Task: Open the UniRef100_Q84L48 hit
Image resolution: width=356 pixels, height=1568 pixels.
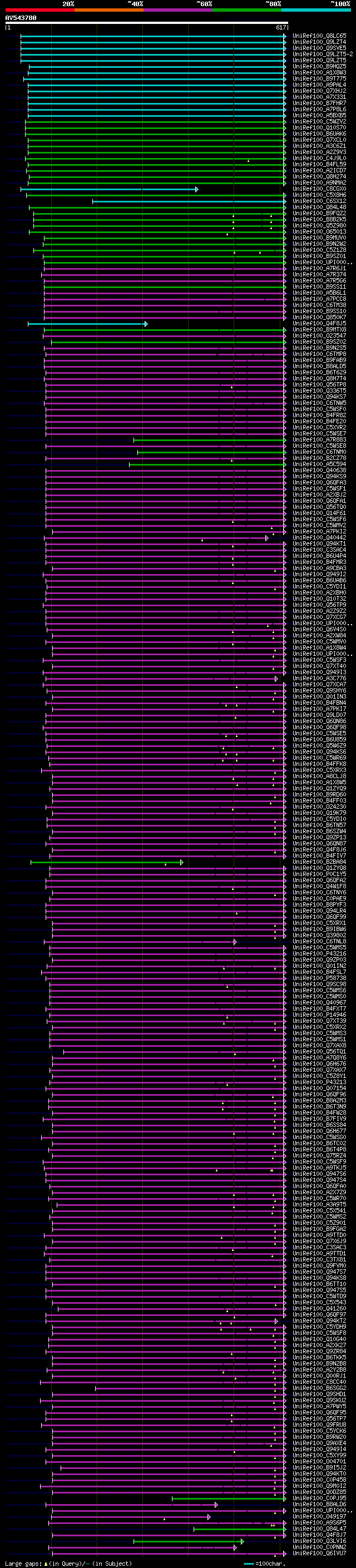Action: [x=319, y=207]
